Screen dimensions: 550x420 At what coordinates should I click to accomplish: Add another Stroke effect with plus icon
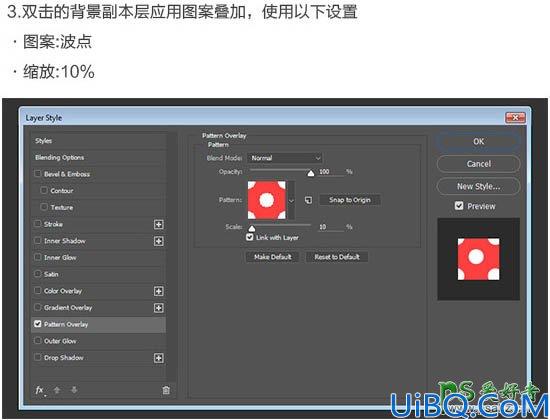[159, 224]
